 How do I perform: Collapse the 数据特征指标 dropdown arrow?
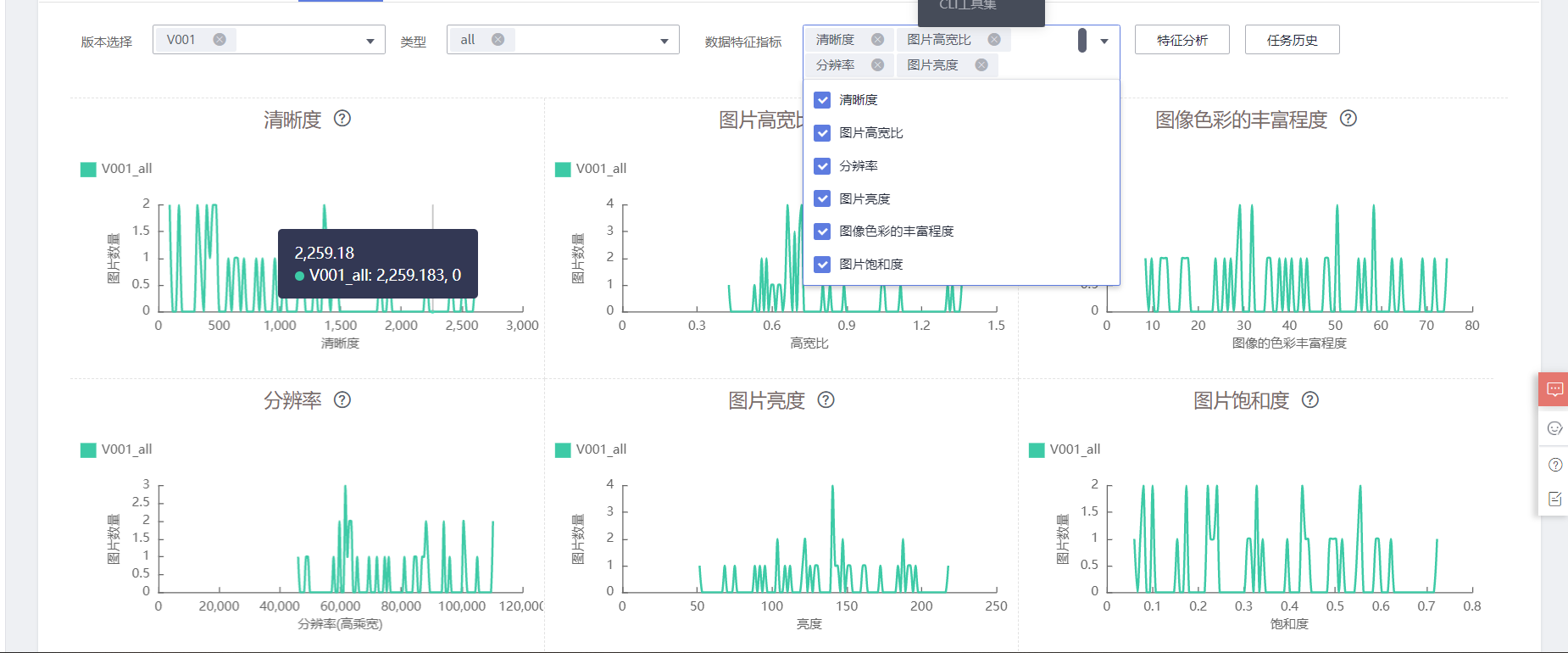tap(1104, 41)
